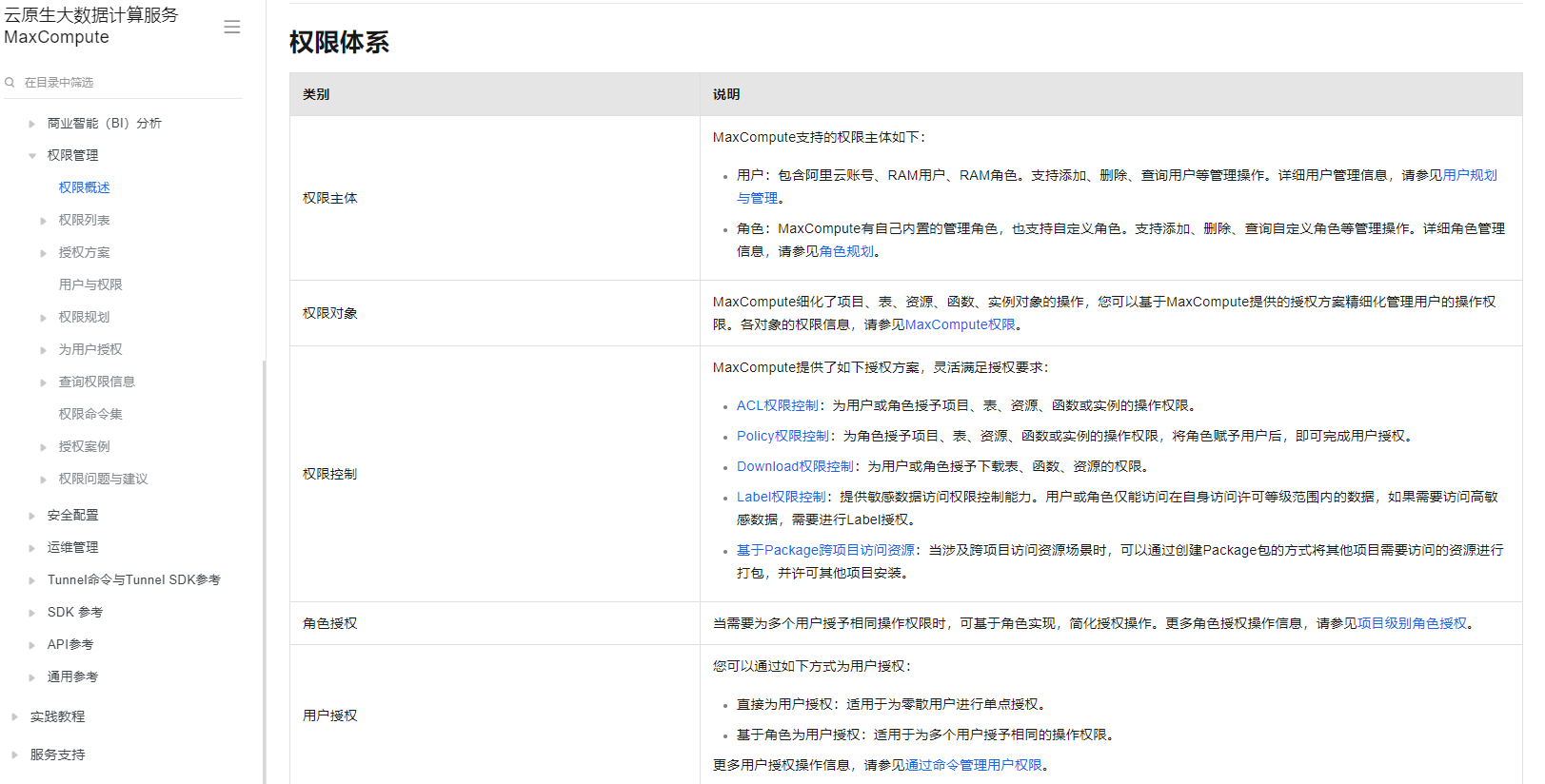The width and height of the screenshot is (1545, 784).
Task: Click the search magnifier icon in sidebar
Action: [x=10, y=83]
